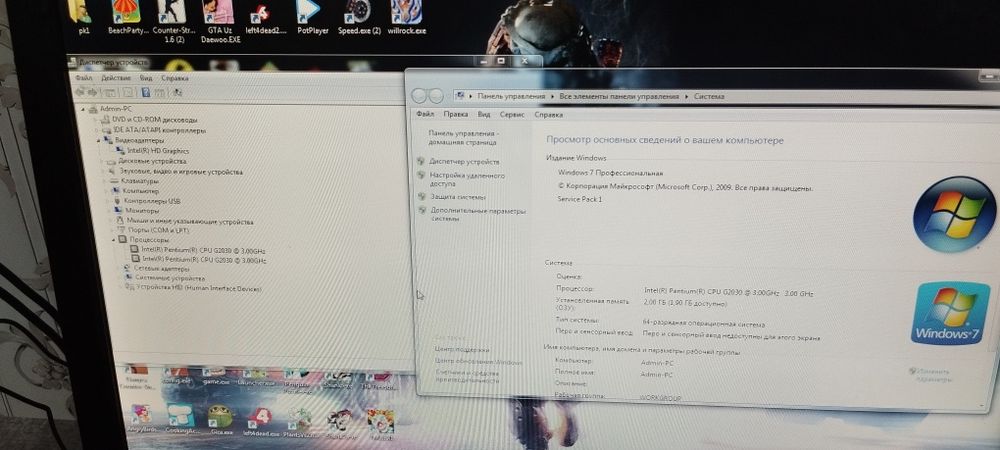Select the Counter-Strike 1.6 desktop icon
Viewport: 1000px width, 450px height.
[171, 20]
